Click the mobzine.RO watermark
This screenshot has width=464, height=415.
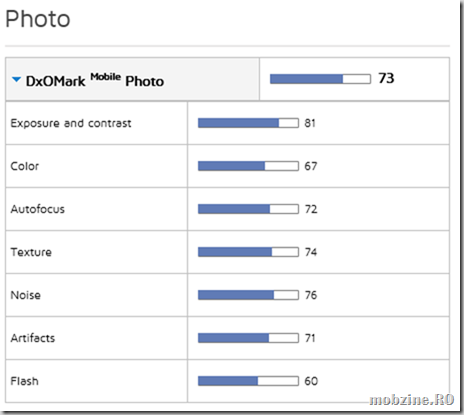(412, 399)
